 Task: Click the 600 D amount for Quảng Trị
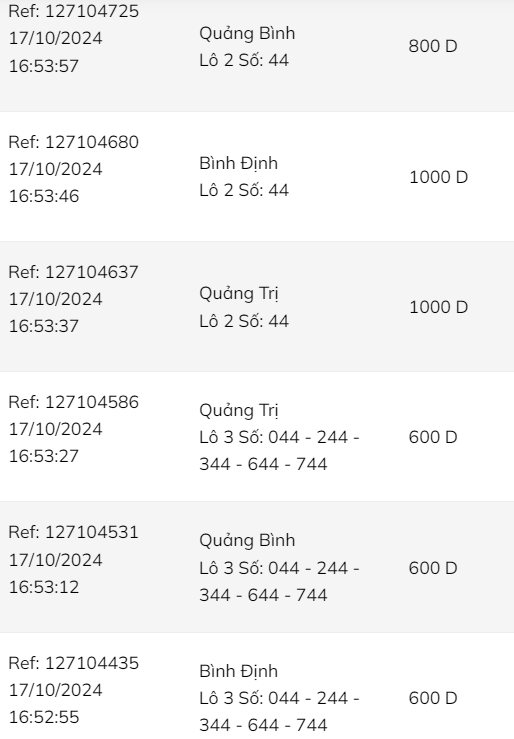pos(433,437)
